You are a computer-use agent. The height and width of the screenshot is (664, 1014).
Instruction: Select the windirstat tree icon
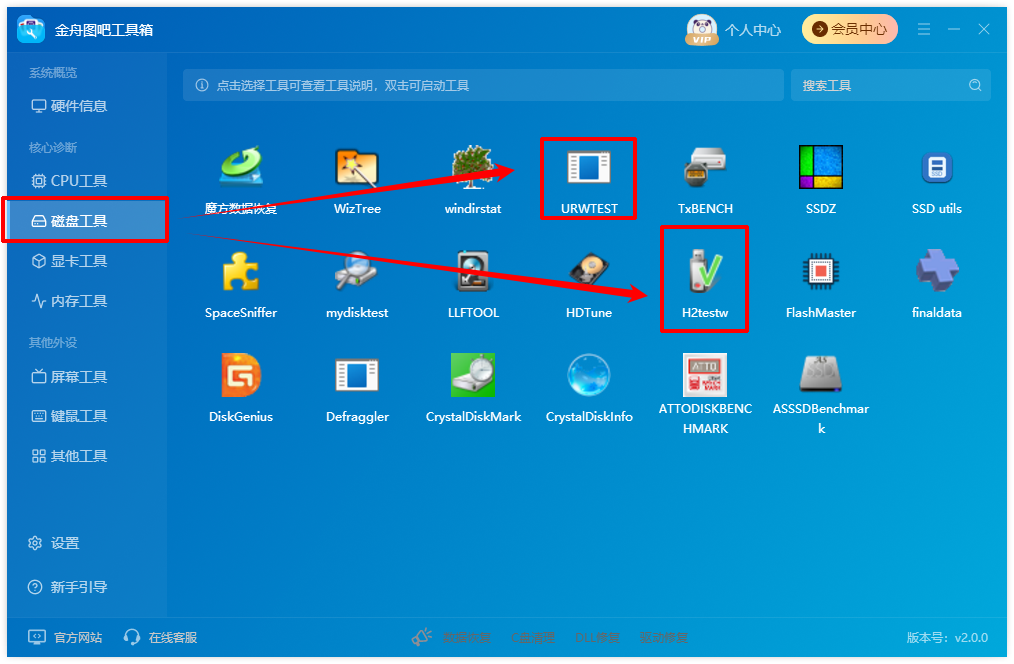(473, 167)
